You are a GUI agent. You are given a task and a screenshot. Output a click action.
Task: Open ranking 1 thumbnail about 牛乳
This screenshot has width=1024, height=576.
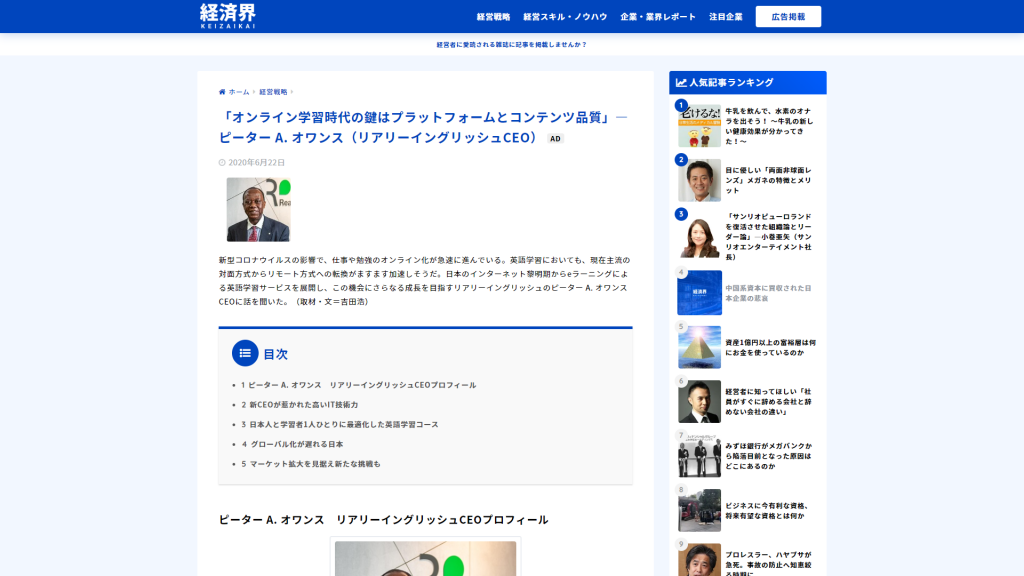699,126
